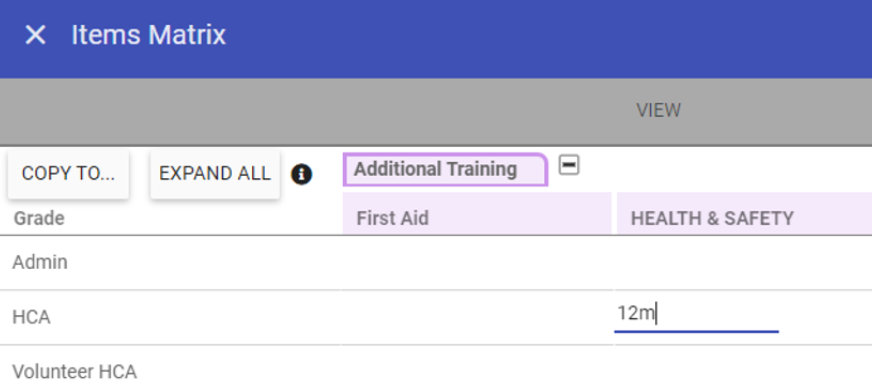The width and height of the screenshot is (872, 388).
Task: Click the HCA First Aid cell
Action: [477, 317]
